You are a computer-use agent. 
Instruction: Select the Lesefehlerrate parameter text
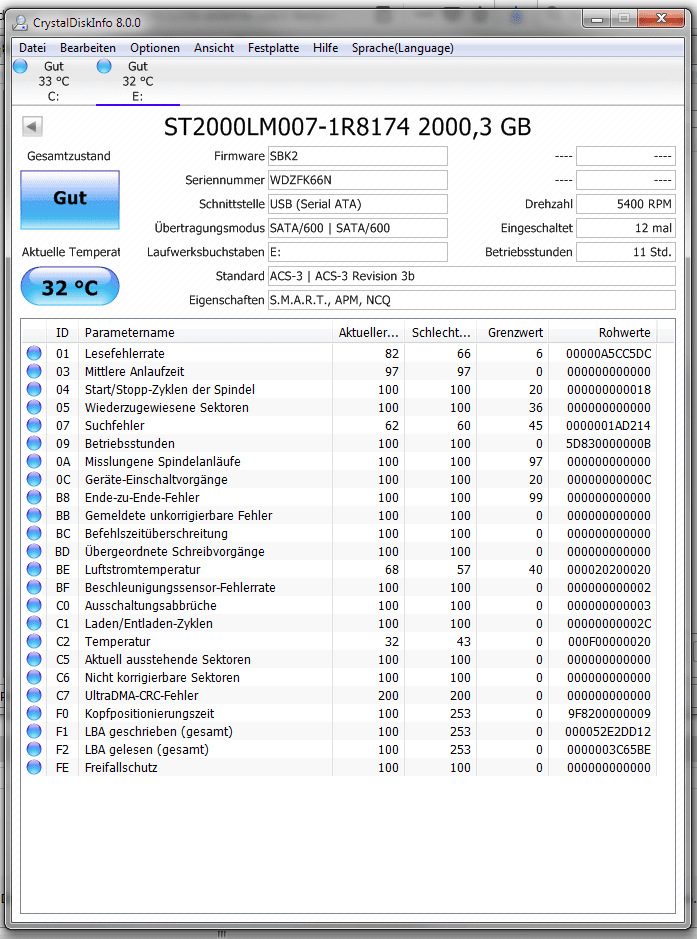[125, 353]
